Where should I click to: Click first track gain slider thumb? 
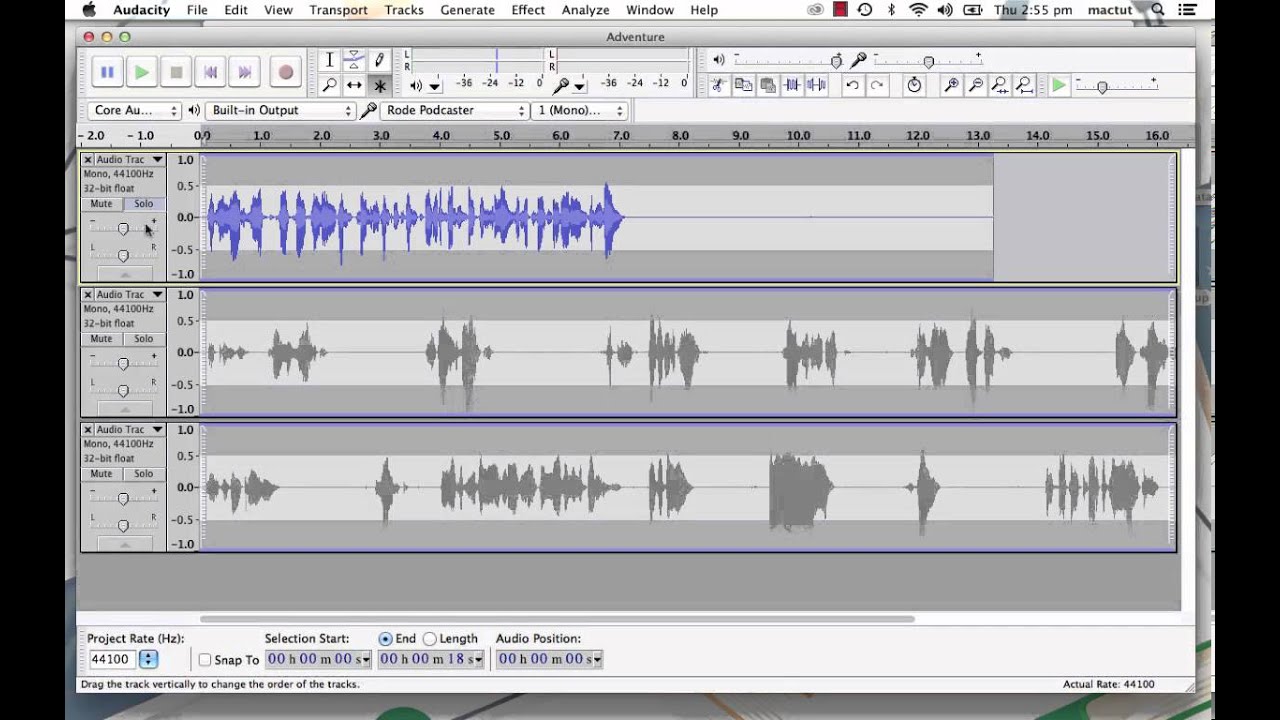[x=123, y=229]
